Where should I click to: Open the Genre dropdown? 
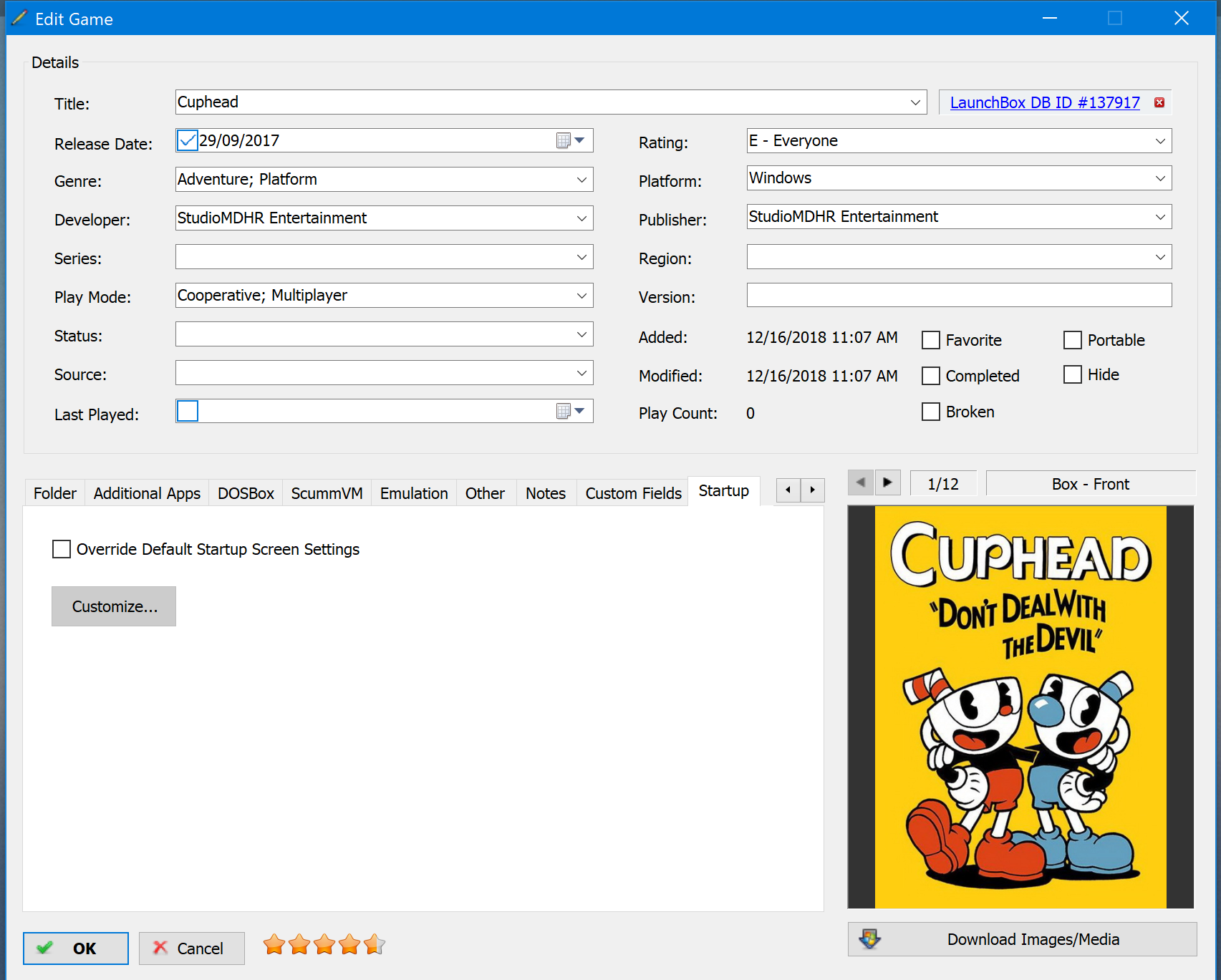(x=581, y=180)
